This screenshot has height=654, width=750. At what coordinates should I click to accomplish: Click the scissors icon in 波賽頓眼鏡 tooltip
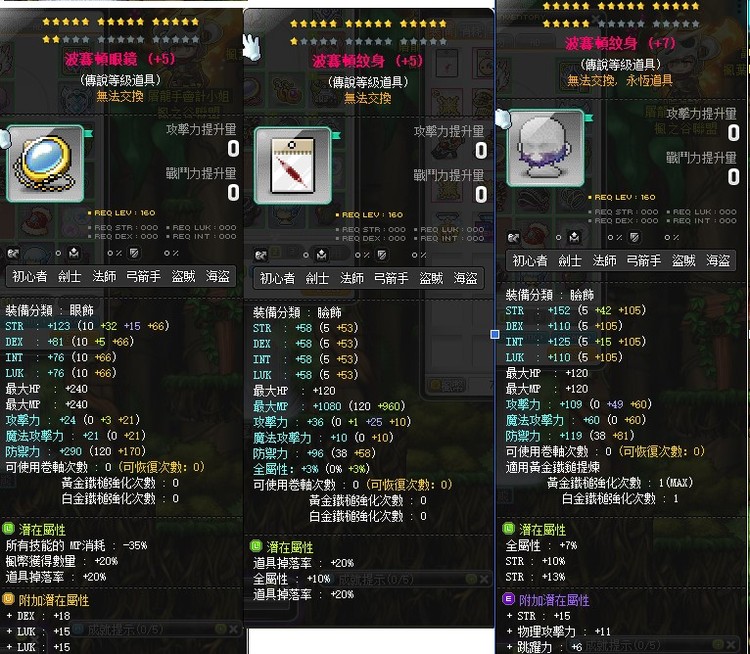[13, 253]
